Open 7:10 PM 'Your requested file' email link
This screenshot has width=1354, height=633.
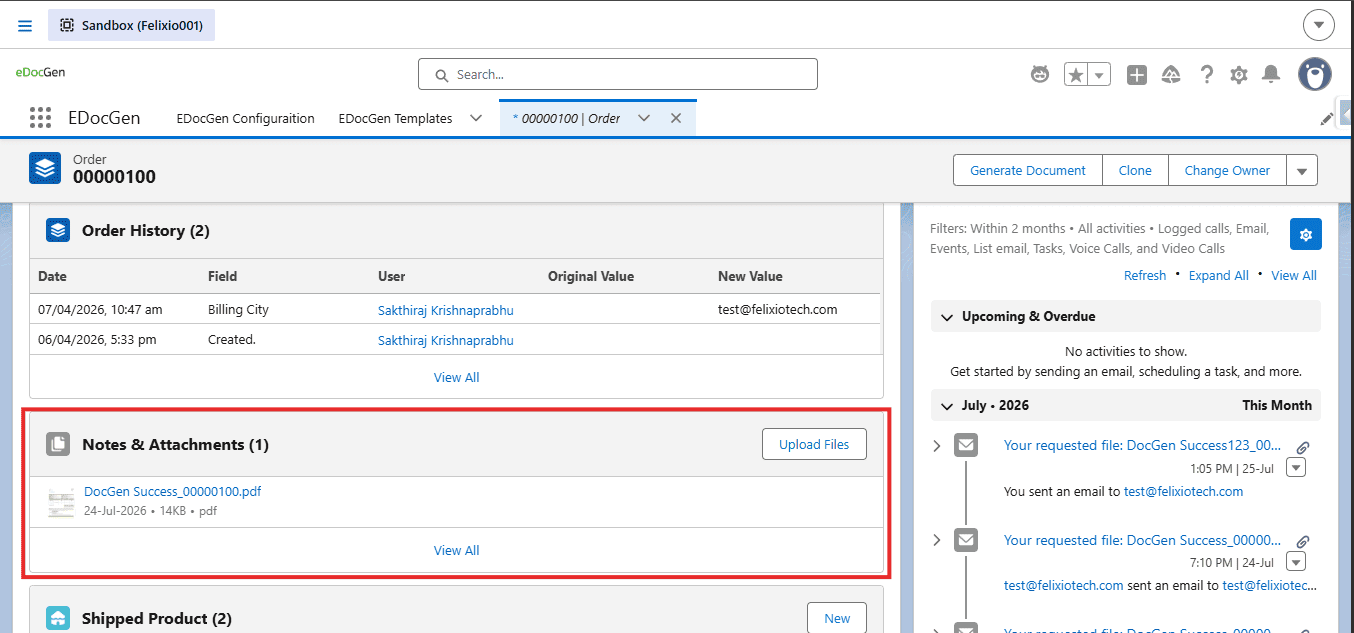pos(1142,540)
